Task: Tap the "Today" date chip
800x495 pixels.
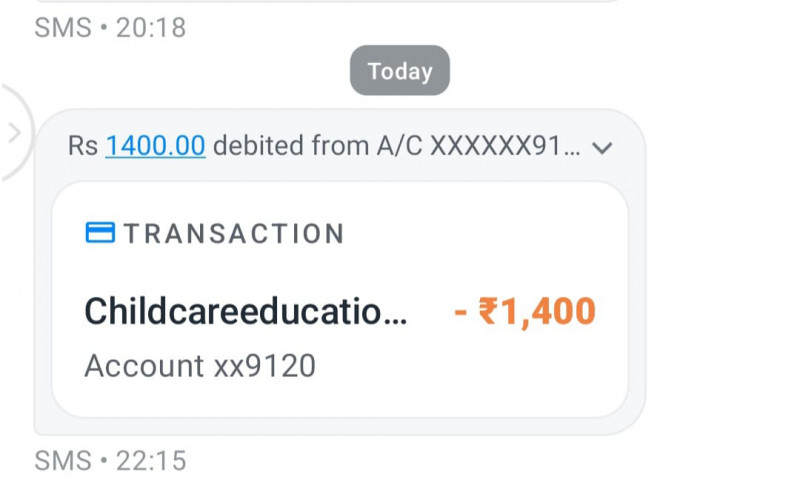Action: coord(399,71)
